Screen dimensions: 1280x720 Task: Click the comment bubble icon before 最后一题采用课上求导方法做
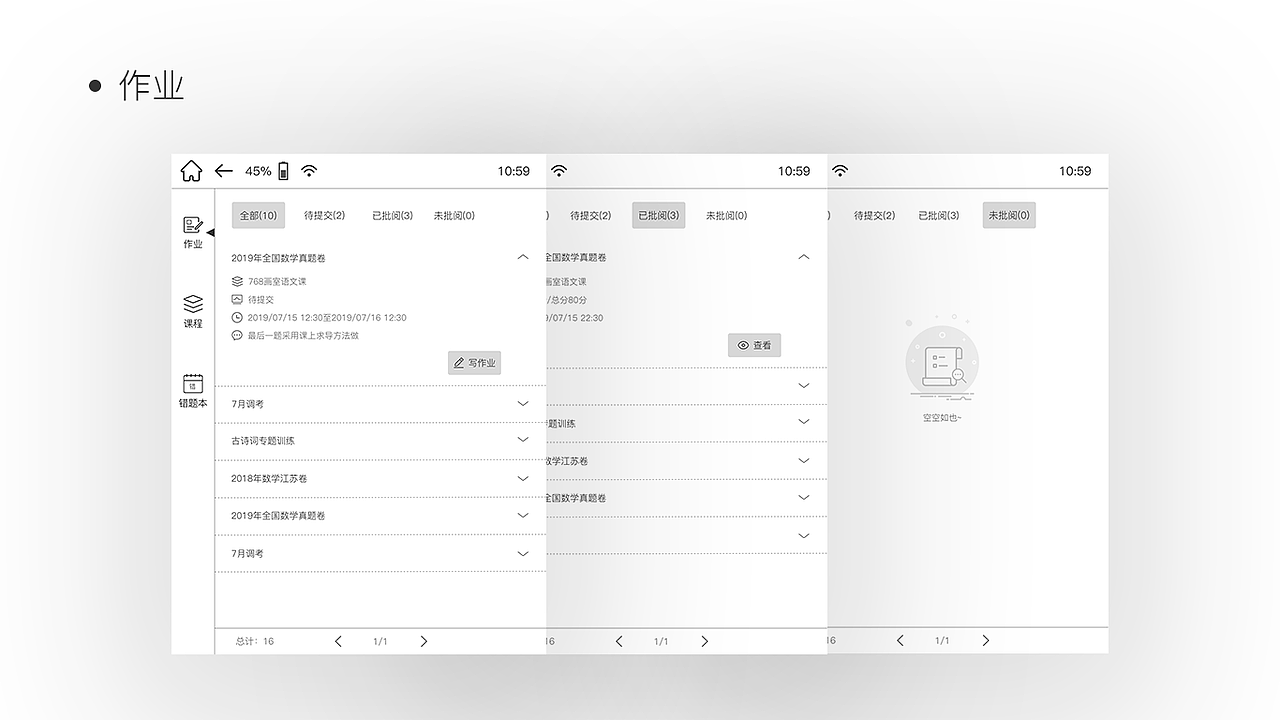click(x=239, y=336)
